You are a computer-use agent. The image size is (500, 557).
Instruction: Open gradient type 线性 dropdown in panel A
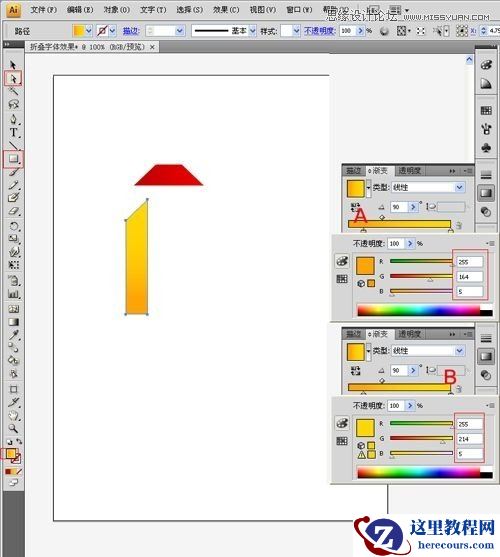point(460,187)
